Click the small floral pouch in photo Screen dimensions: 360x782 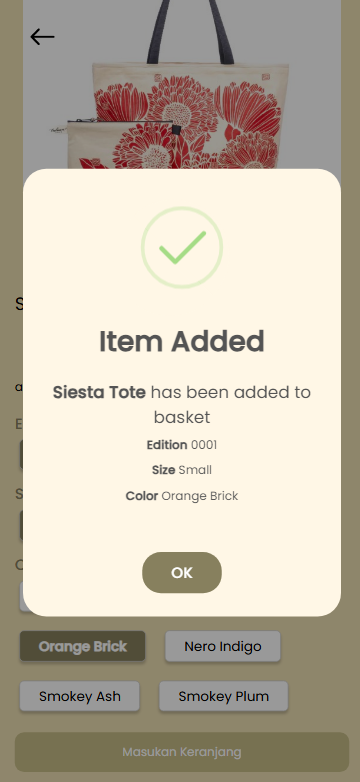120,145
